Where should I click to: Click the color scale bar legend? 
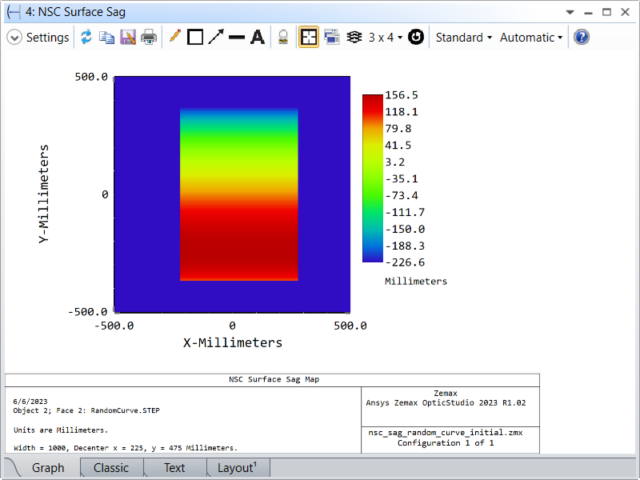pos(373,178)
